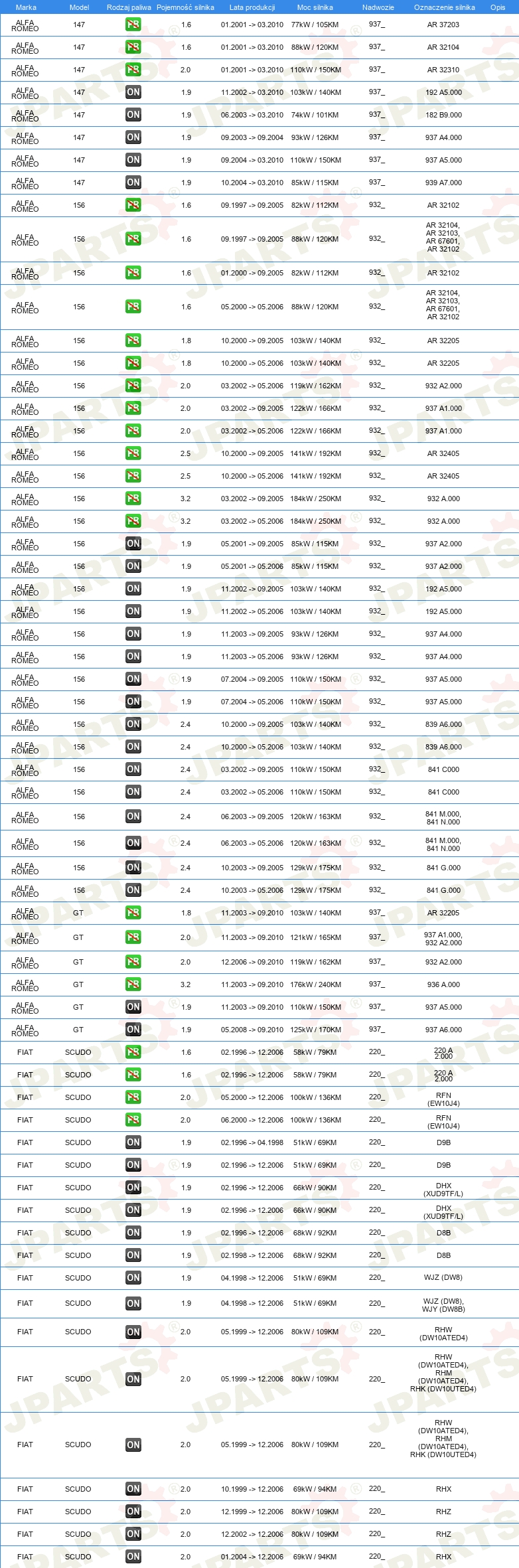
Task: Select the engine code 939 A7.000 cell
Action: pos(443,183)
